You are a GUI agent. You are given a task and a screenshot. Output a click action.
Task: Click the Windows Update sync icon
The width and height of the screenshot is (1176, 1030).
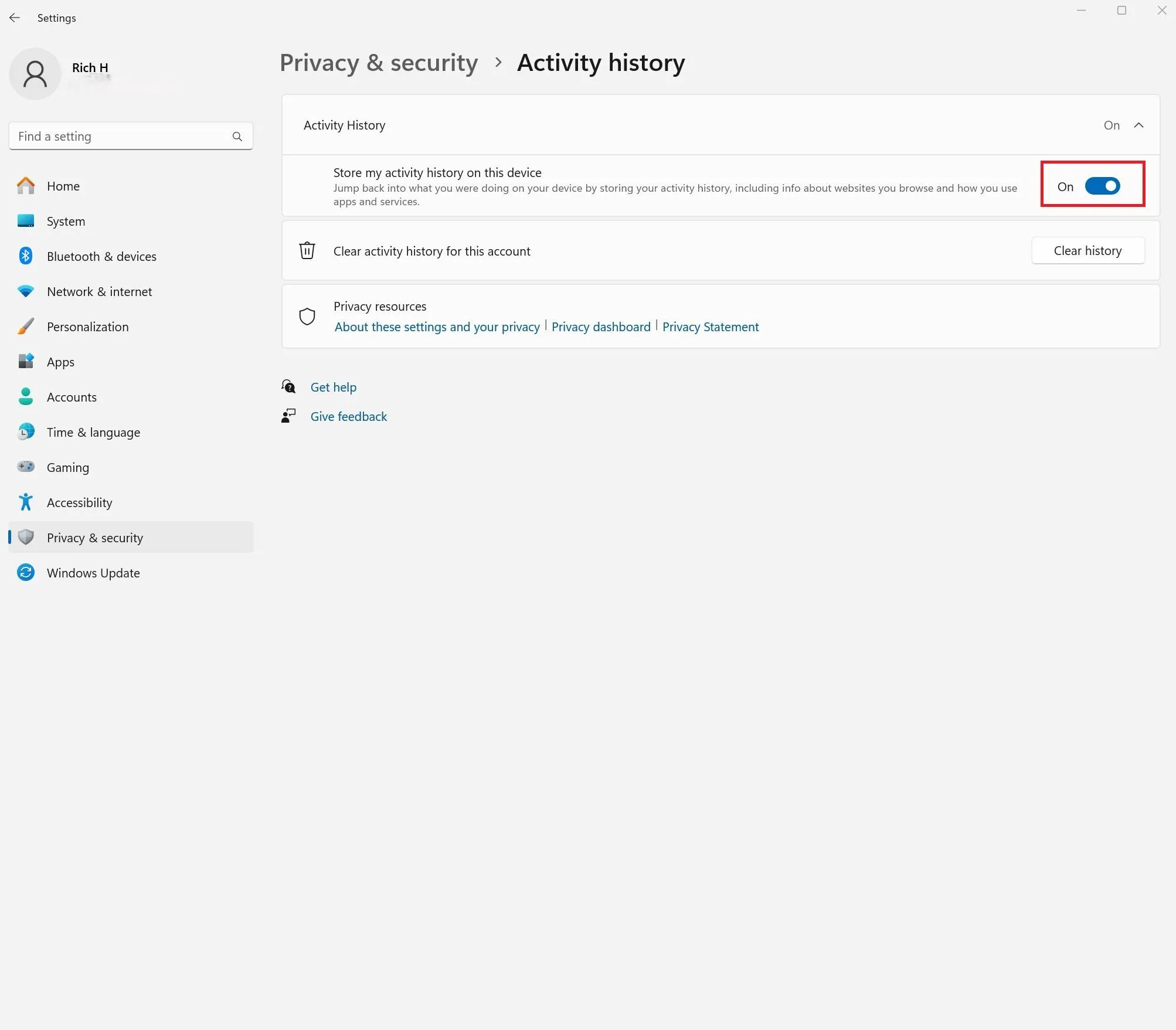[x=26, y=573]
